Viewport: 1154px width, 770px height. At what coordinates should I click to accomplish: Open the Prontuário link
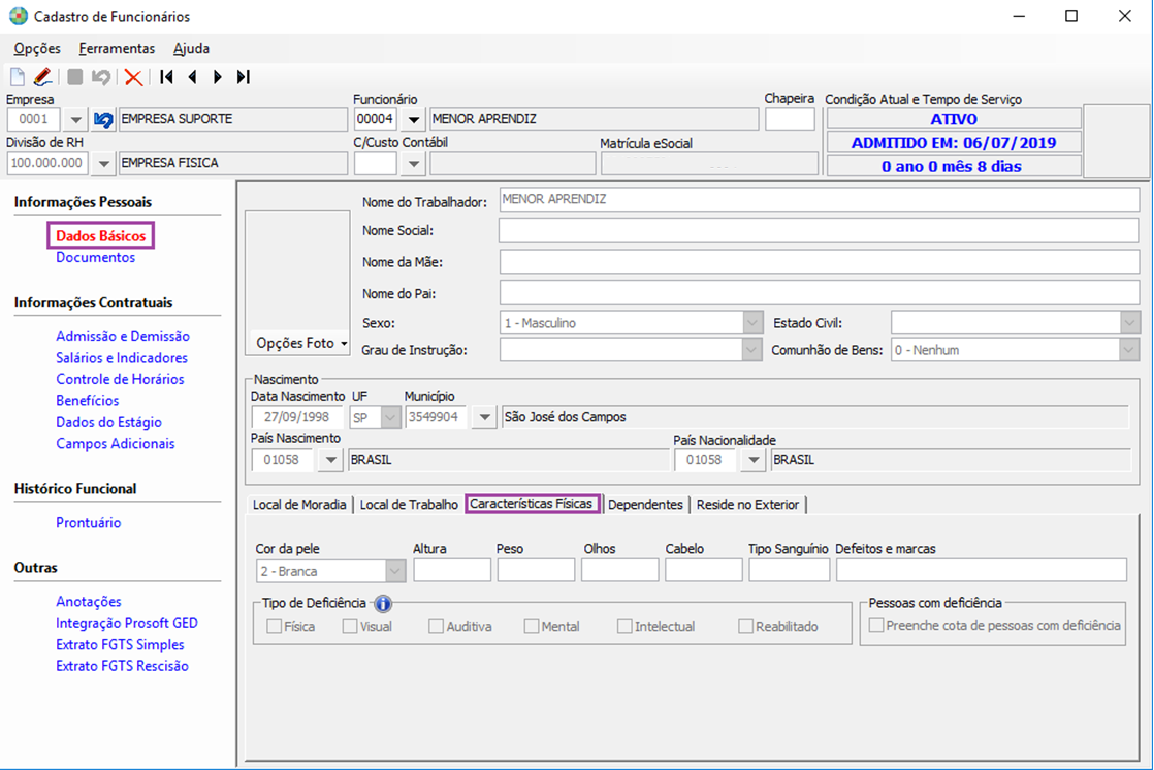(88, 523)
